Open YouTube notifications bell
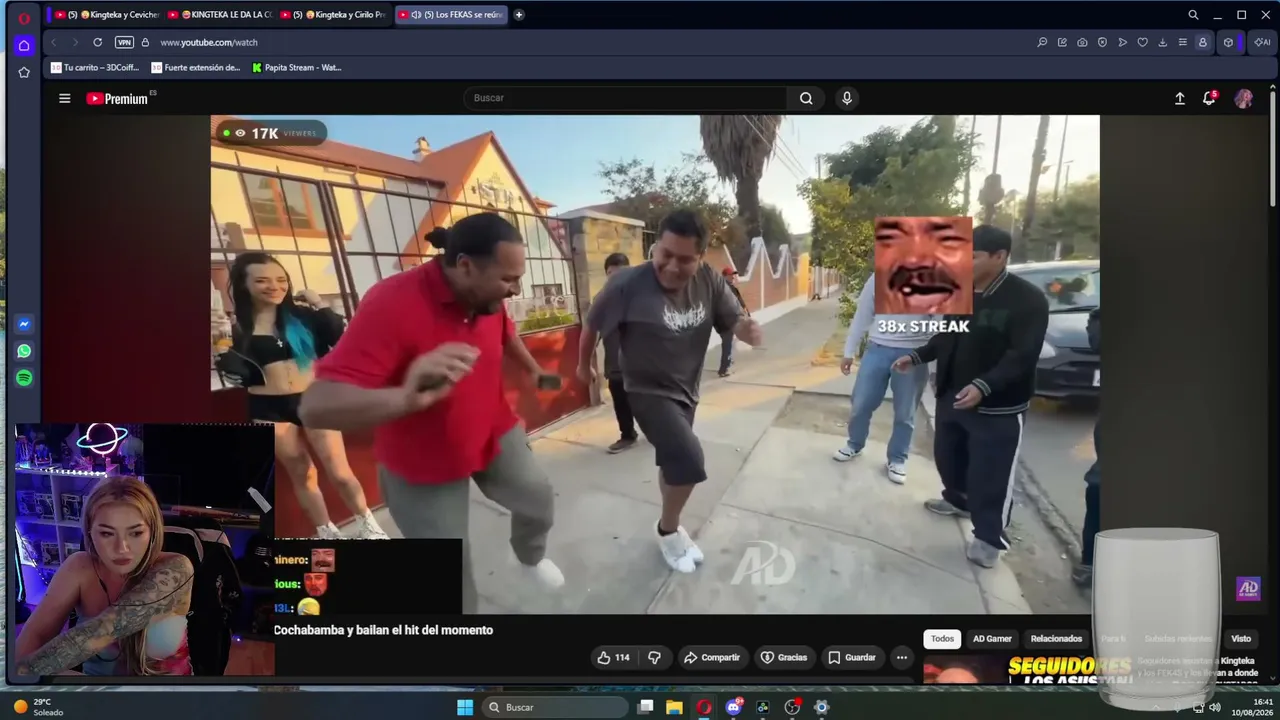This screenshot has height=720, width=1280. pyautogui.click(x=1210, y=98)
